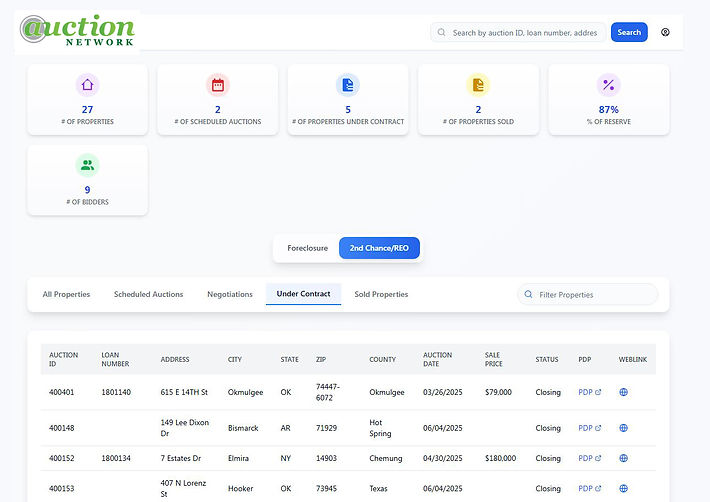Click the Zip column header
Screen dimensions: 710x502
click(x=321, y=359)
